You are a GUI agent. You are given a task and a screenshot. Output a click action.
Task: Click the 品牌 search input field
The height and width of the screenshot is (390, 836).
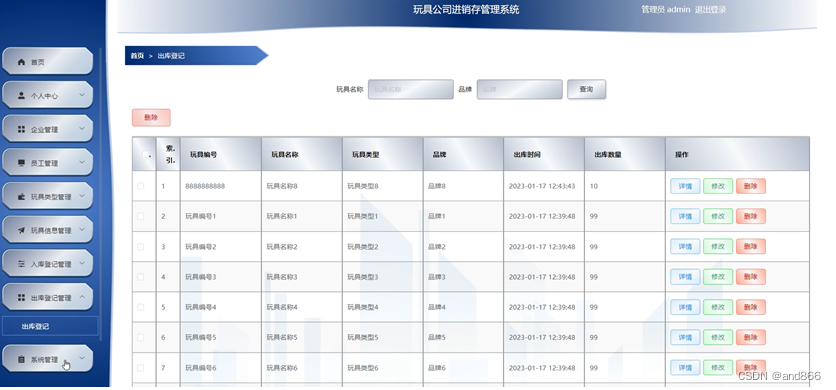click(x=519, y=89)
